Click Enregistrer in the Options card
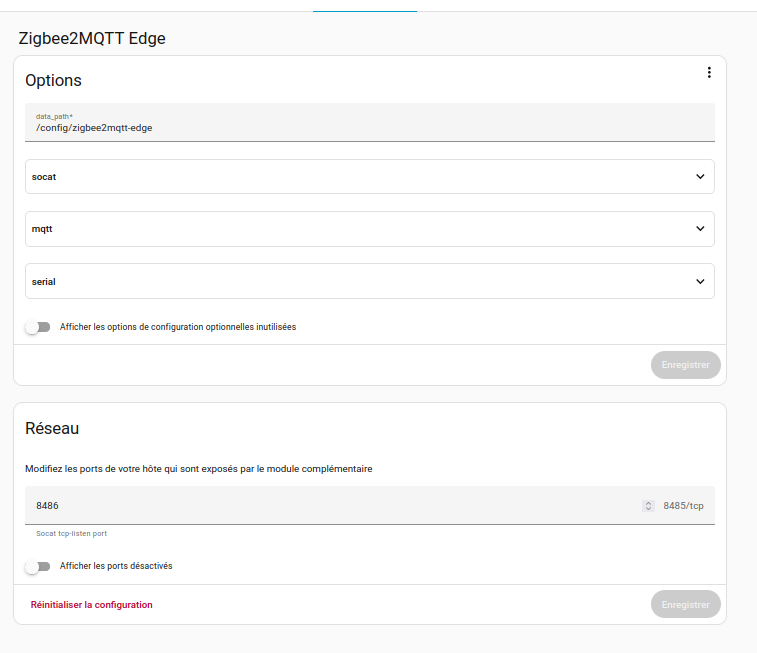 click(686, 365)
